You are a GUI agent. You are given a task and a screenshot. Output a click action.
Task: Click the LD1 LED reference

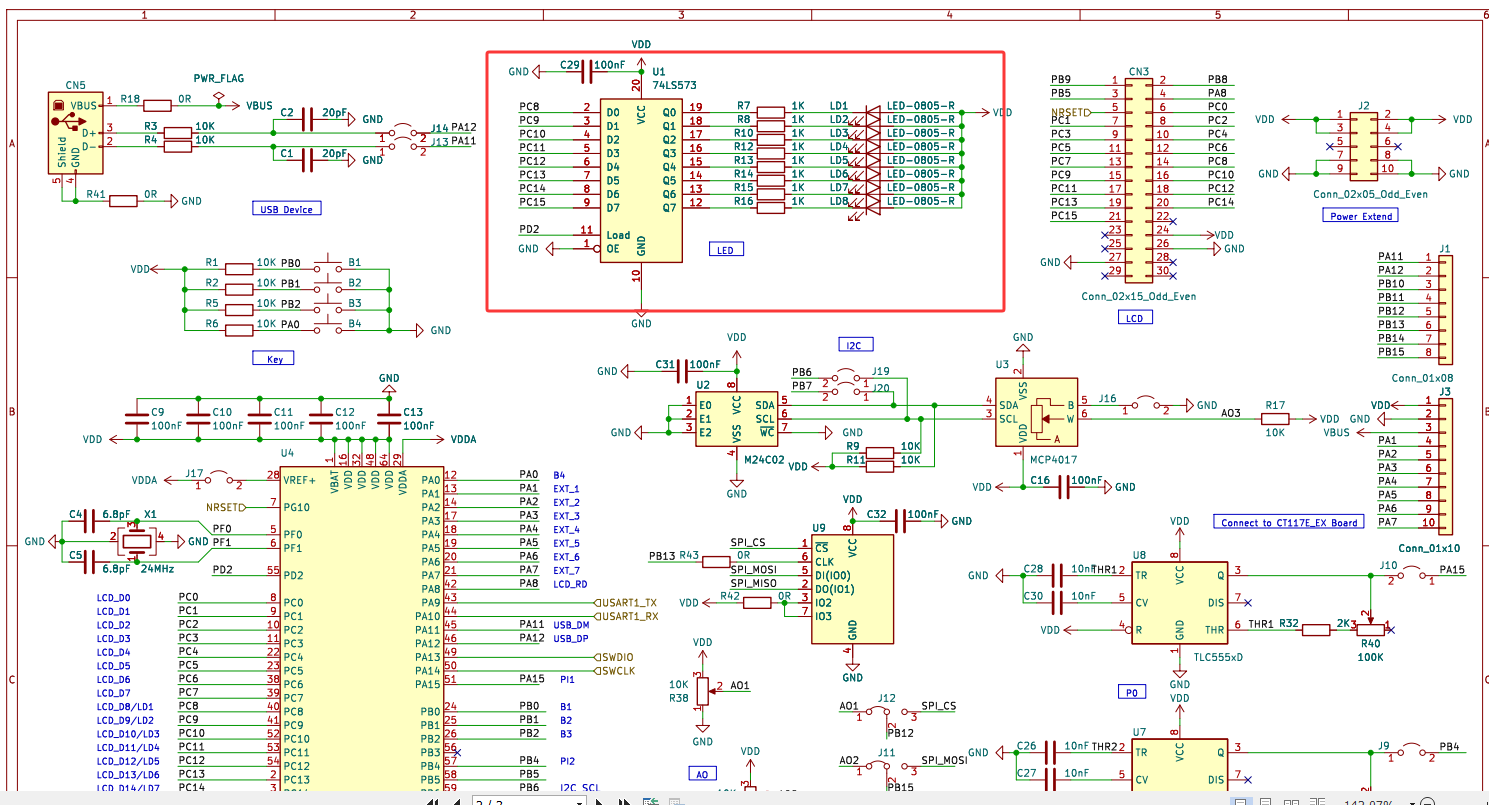point(838,105)
